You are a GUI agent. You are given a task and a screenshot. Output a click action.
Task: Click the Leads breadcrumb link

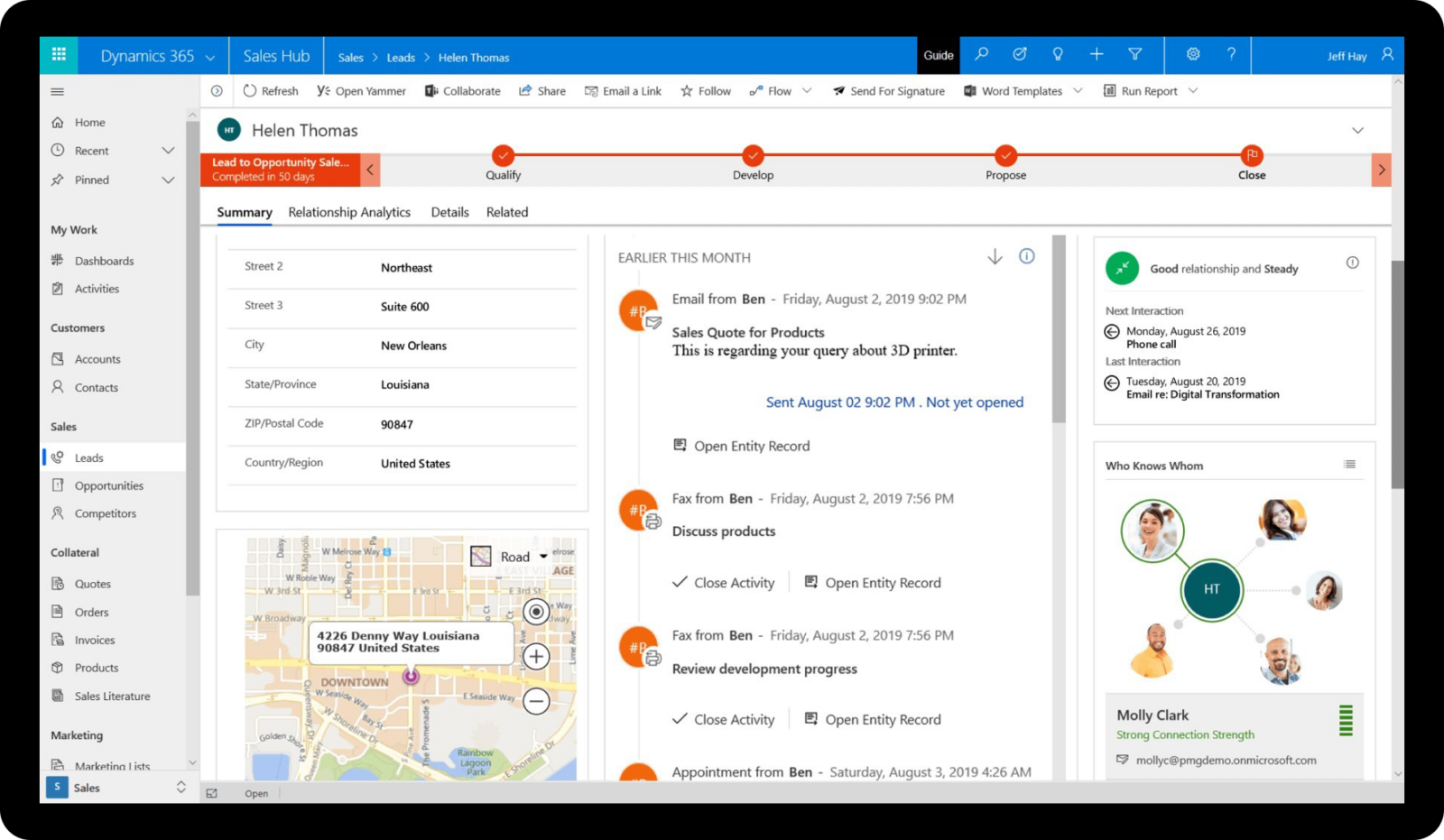pyautogui.click(x=401, y=57)
